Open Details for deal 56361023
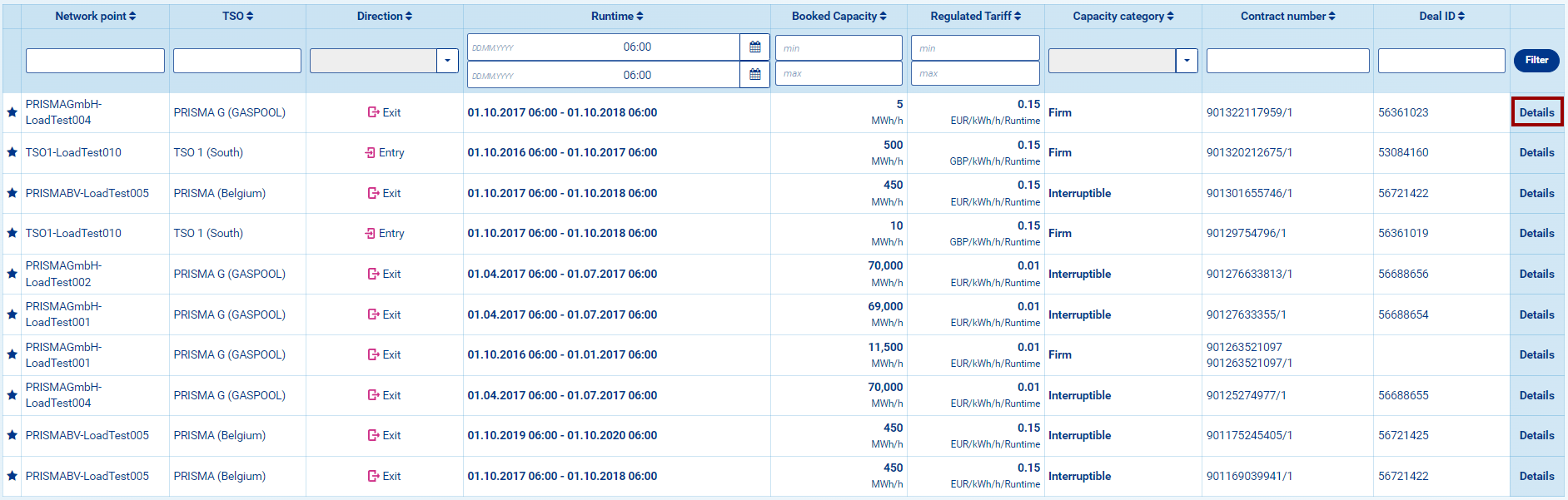 [1536, 112]
